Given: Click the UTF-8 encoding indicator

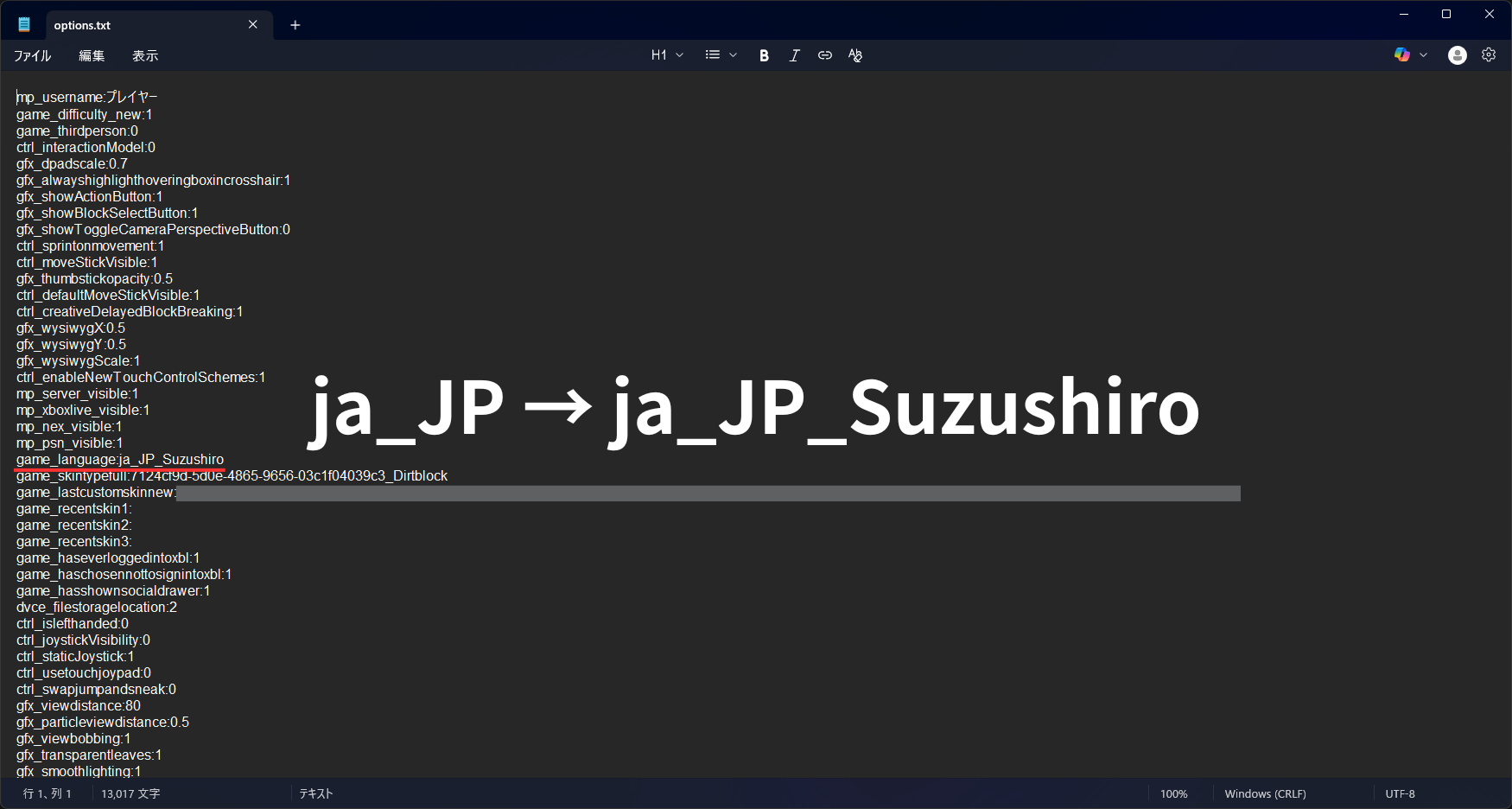Looking at the screenshot, I should tap(1399, 793).
